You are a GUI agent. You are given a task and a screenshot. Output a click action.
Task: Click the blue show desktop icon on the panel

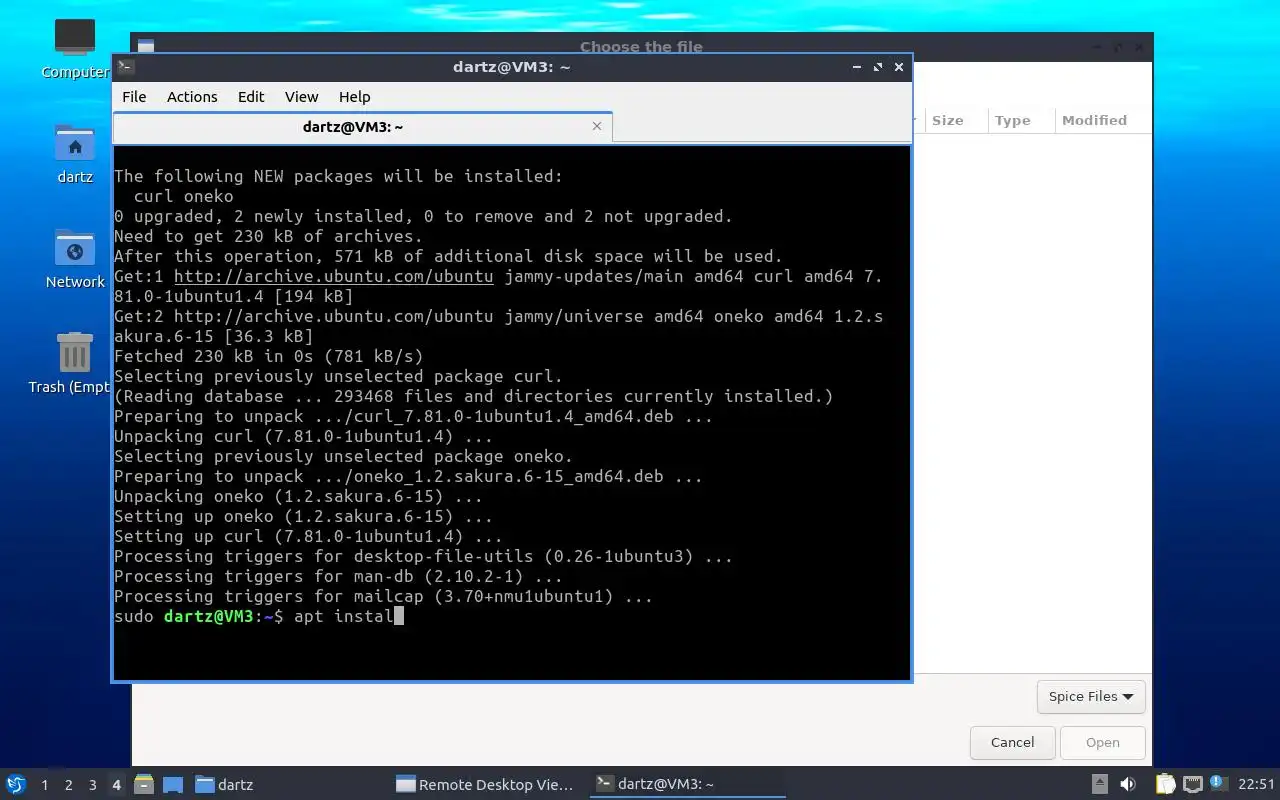tap(172, 784)
